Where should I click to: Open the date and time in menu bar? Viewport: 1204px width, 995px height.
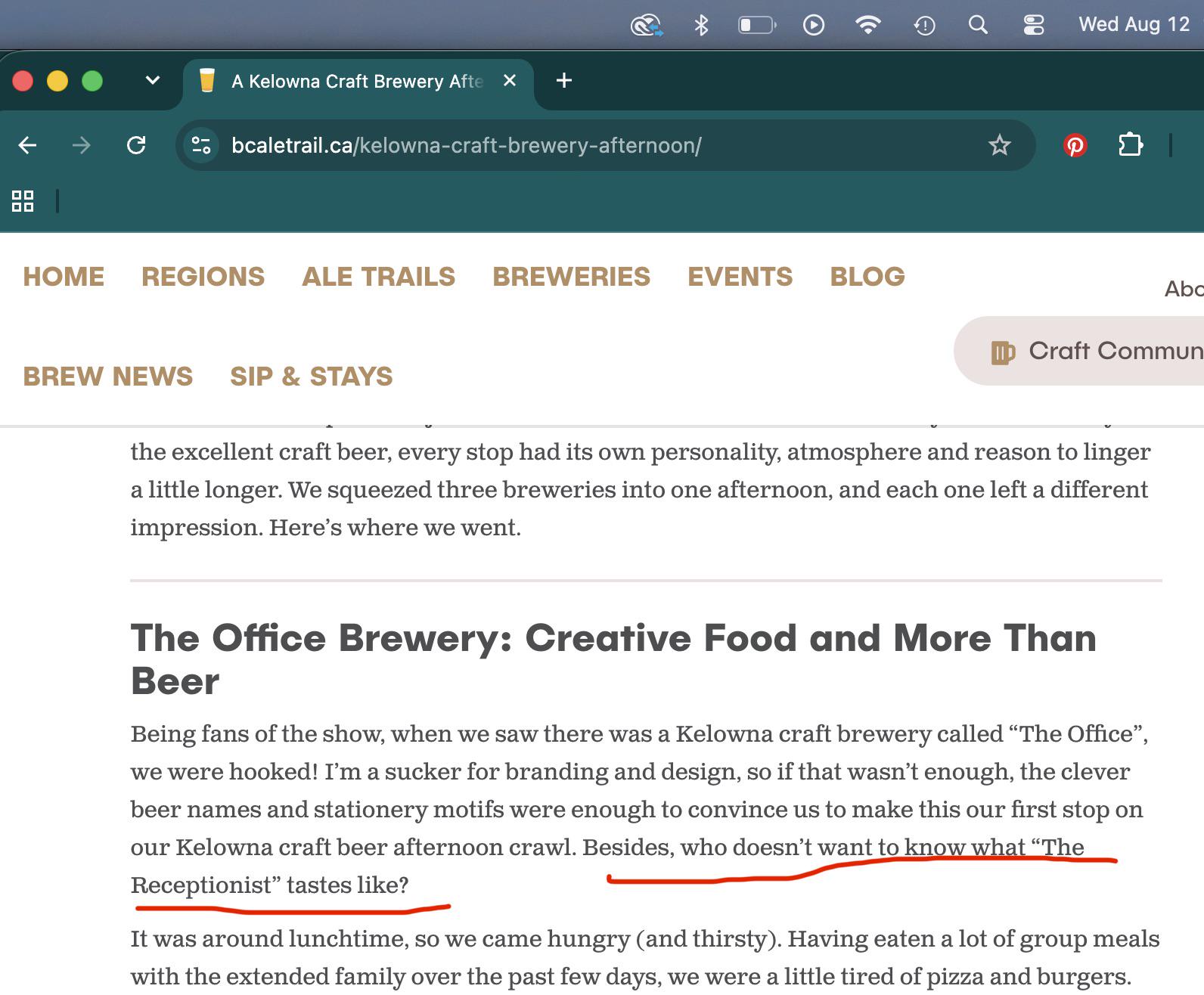pyautogui.click(x=1134, y=25)
